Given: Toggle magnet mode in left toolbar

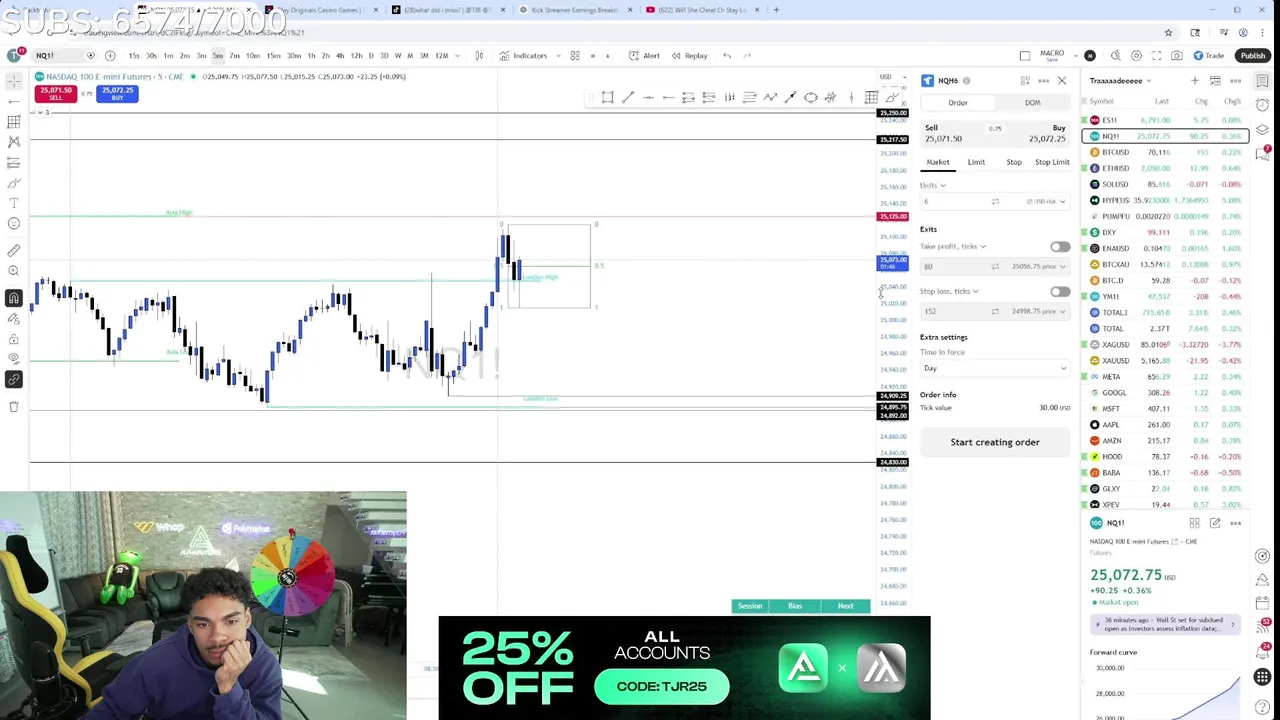Looking at the screenshot, I should (14, 298).
